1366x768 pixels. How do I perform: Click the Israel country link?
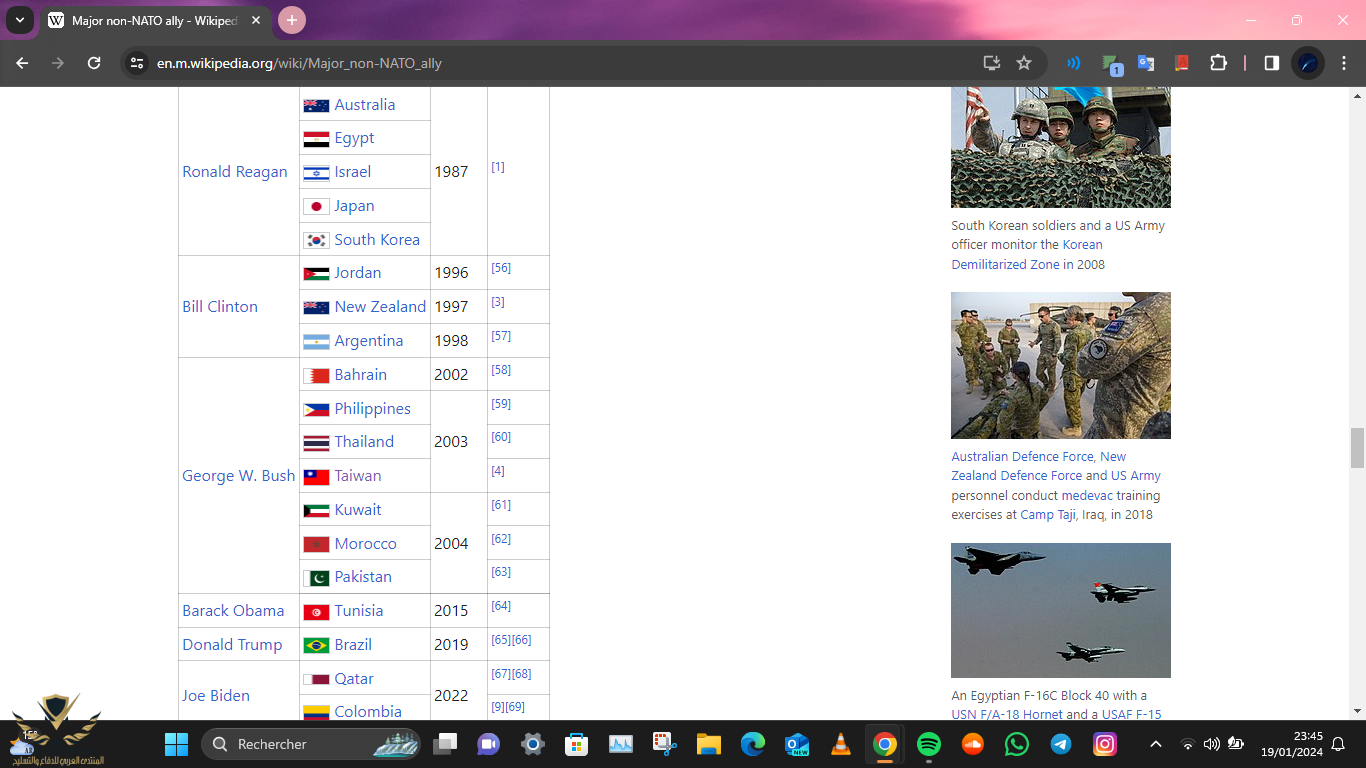click(353, 172)
